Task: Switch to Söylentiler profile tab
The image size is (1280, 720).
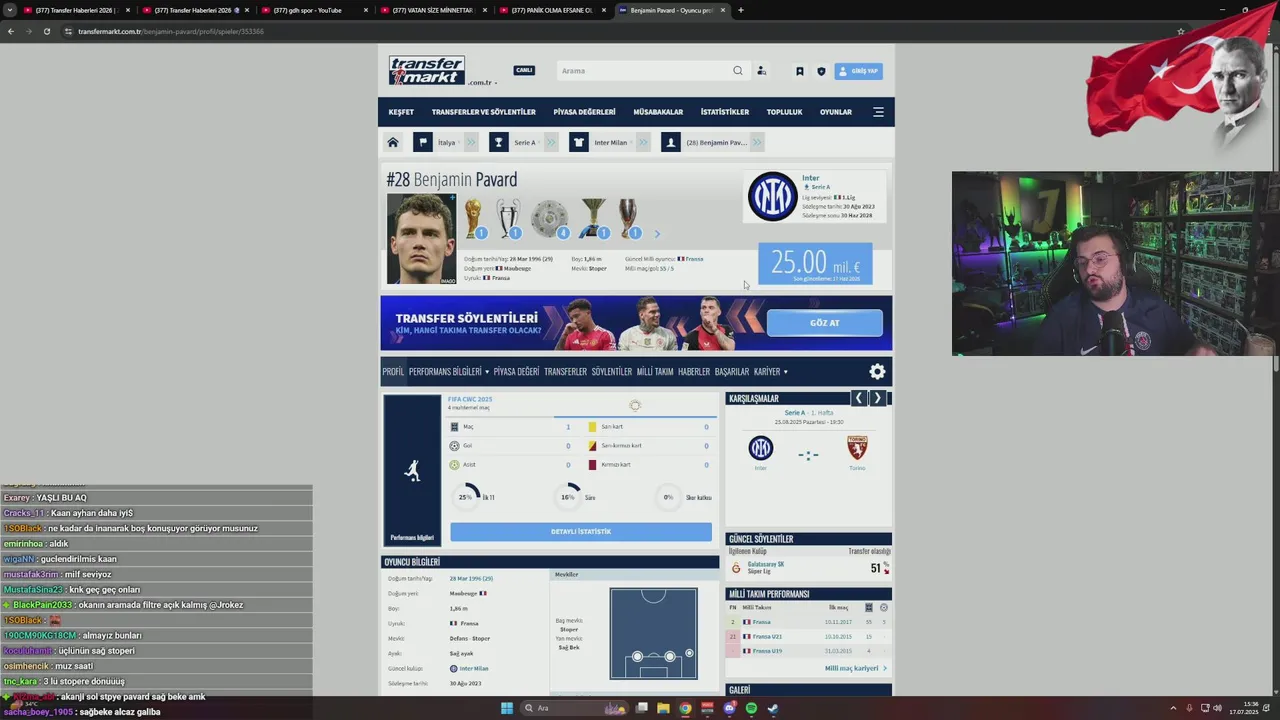Action: (612, 372)
